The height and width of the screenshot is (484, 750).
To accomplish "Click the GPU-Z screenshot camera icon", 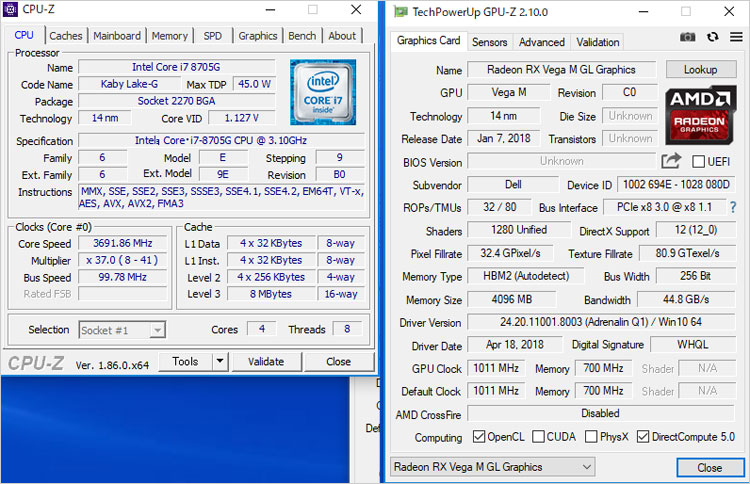I will click(x=687, y=37).
